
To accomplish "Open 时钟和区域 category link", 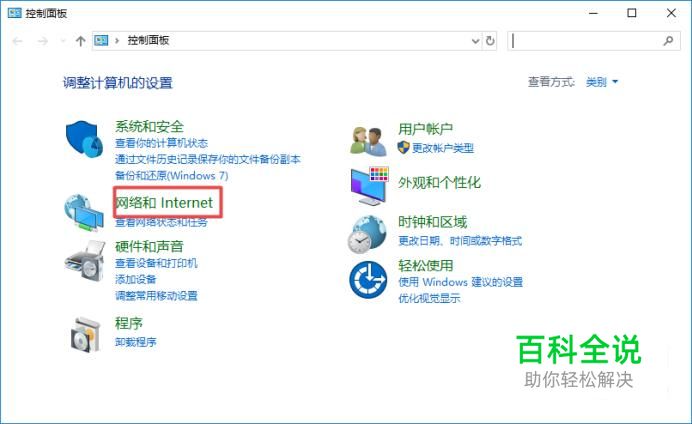I will coord(432,222).
